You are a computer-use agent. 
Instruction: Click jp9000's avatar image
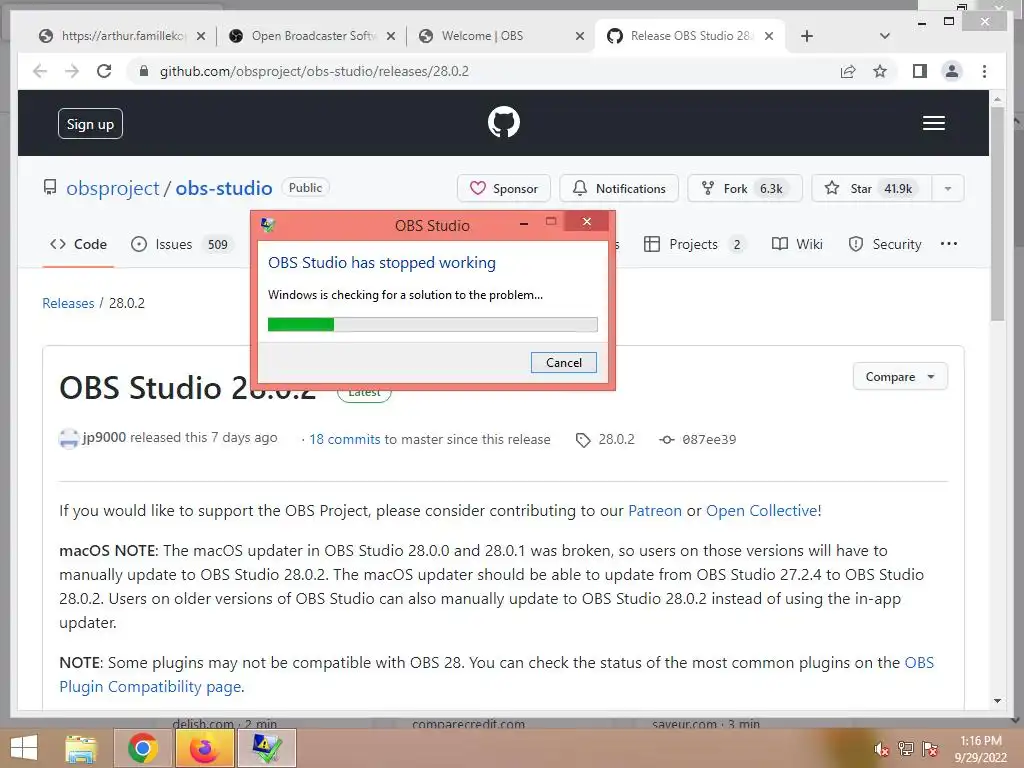[69, 438]
